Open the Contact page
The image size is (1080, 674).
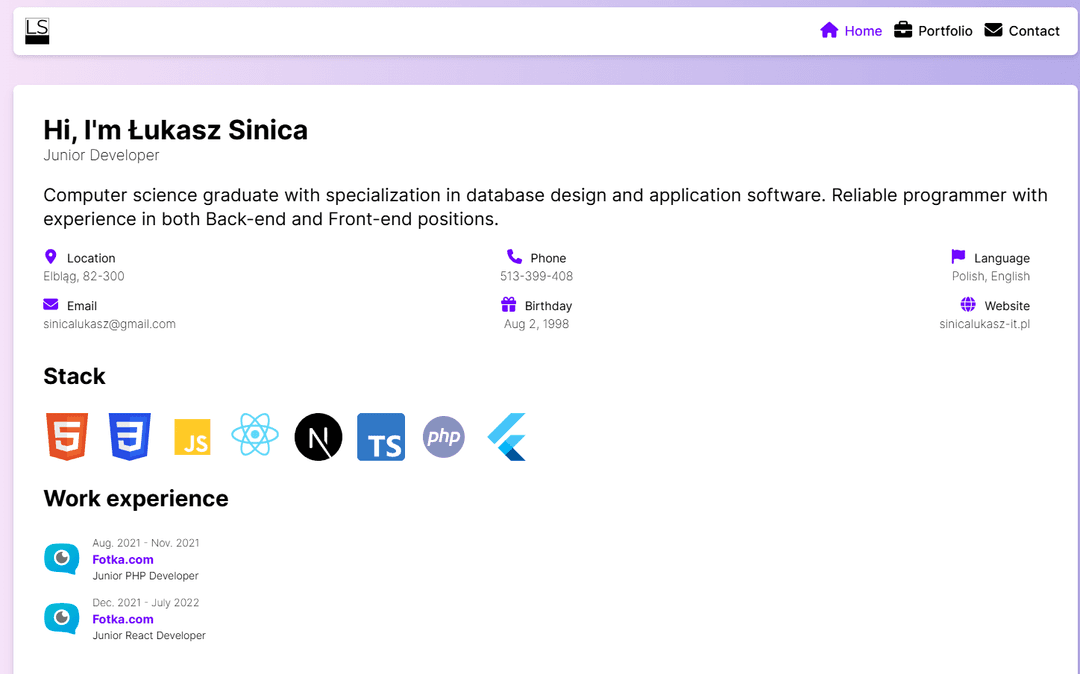coord(1022,31)
